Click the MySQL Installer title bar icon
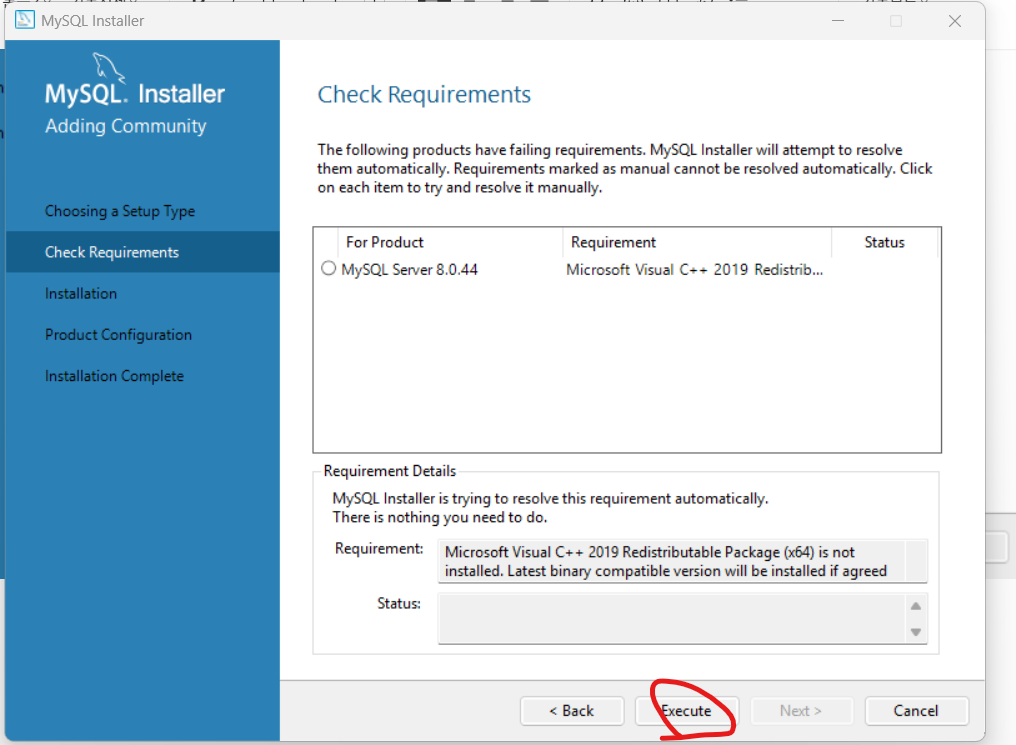The image size is (1016, 745). point(25,20)
